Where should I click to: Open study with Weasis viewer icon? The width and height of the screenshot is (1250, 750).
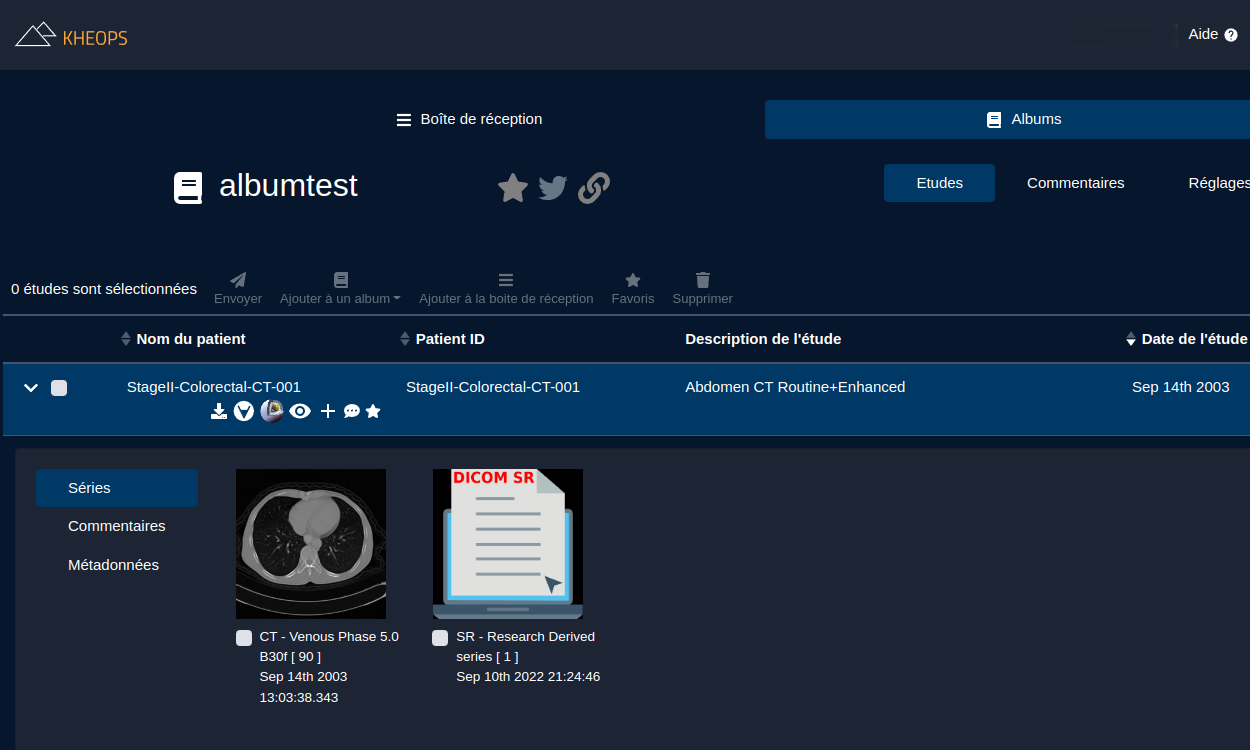(x=272, y=411)
